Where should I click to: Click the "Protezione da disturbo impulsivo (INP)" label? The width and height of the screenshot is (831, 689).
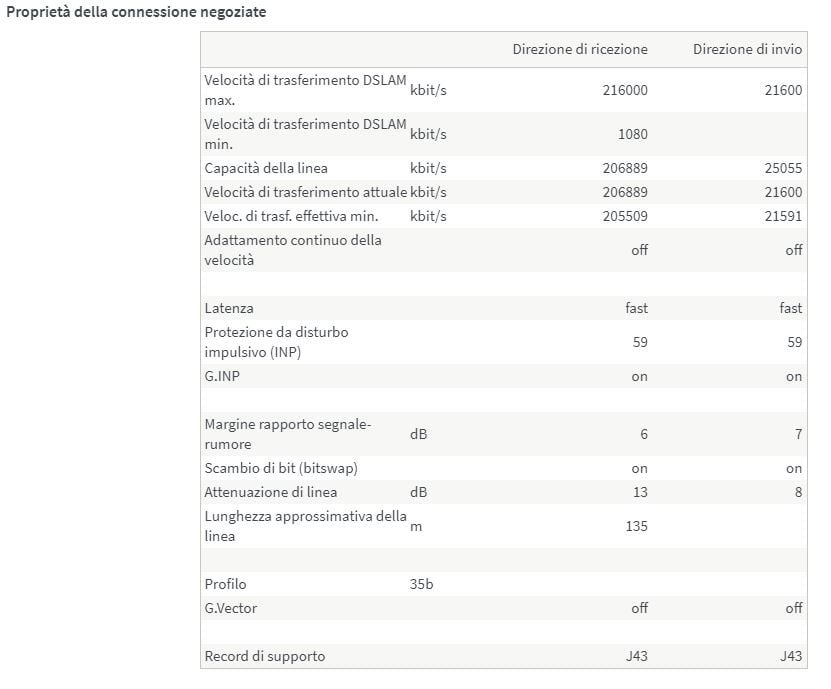(276, 342)
